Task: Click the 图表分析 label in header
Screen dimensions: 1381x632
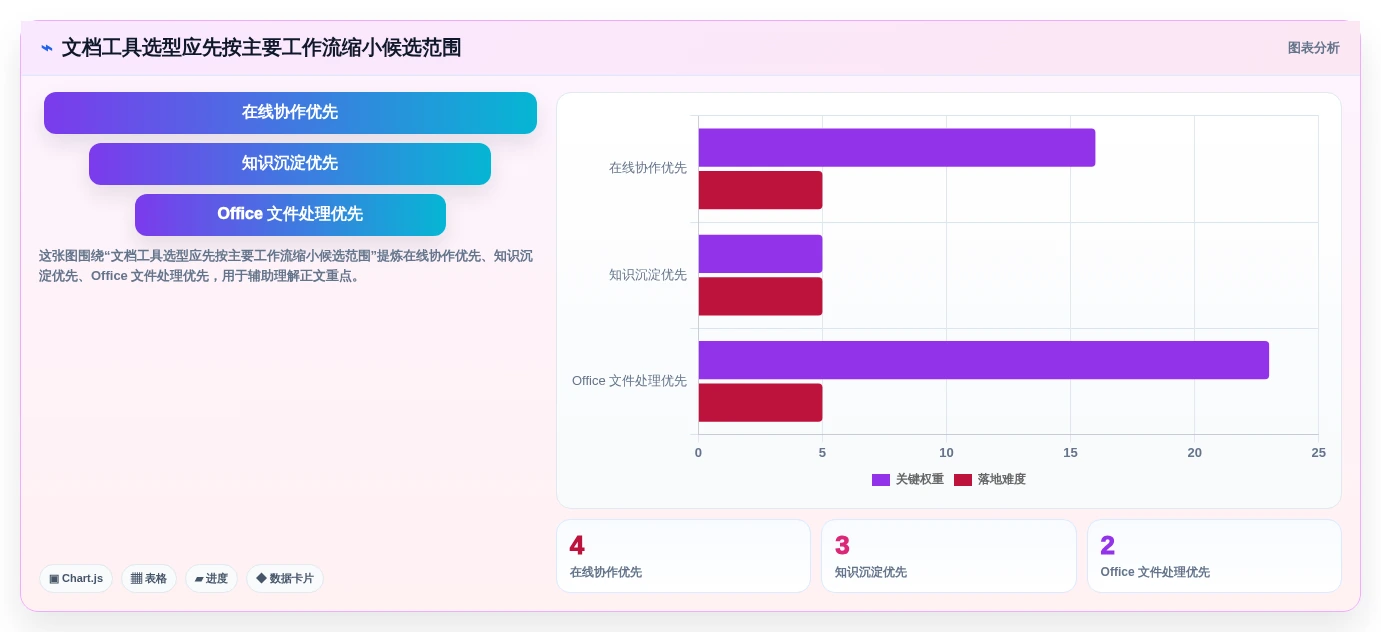Action: 1313,48
